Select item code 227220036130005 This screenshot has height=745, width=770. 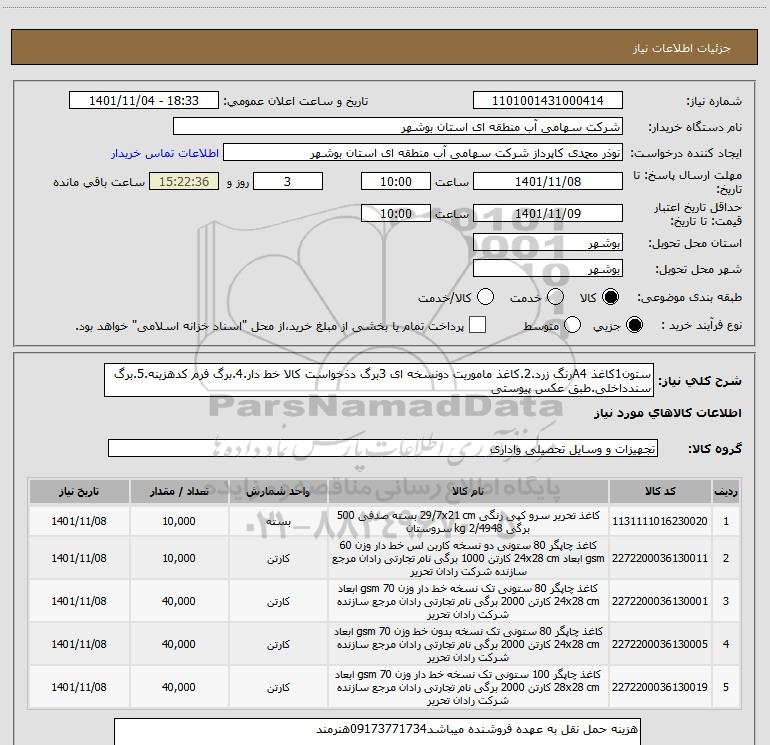660,644
